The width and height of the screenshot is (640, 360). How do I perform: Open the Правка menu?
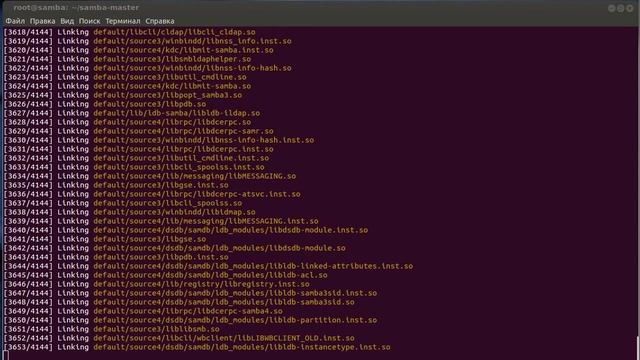coord(42,21)
